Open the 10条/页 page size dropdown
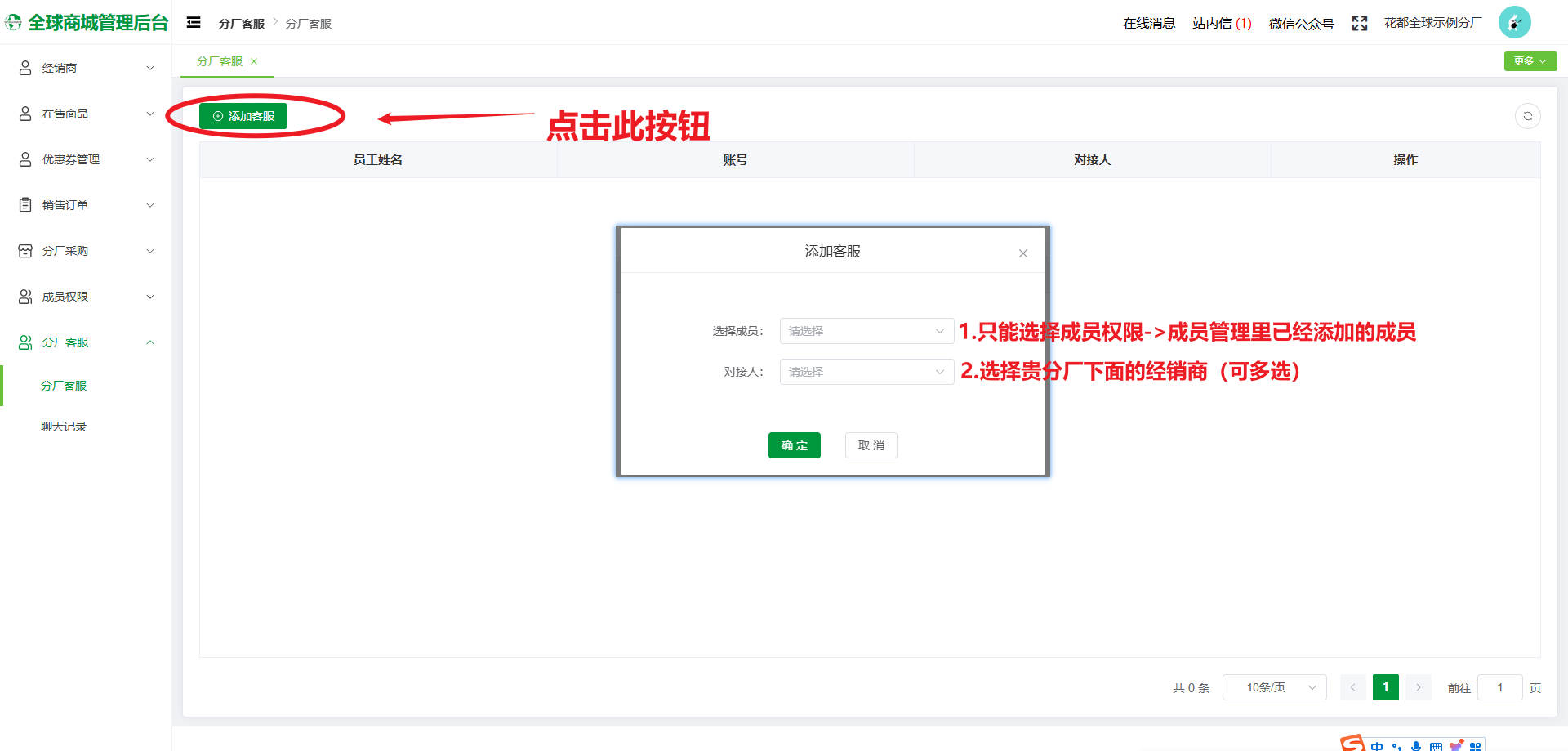Viewport: 1568px width, 751px height. pyautogui.click(x=1274, y=687)
